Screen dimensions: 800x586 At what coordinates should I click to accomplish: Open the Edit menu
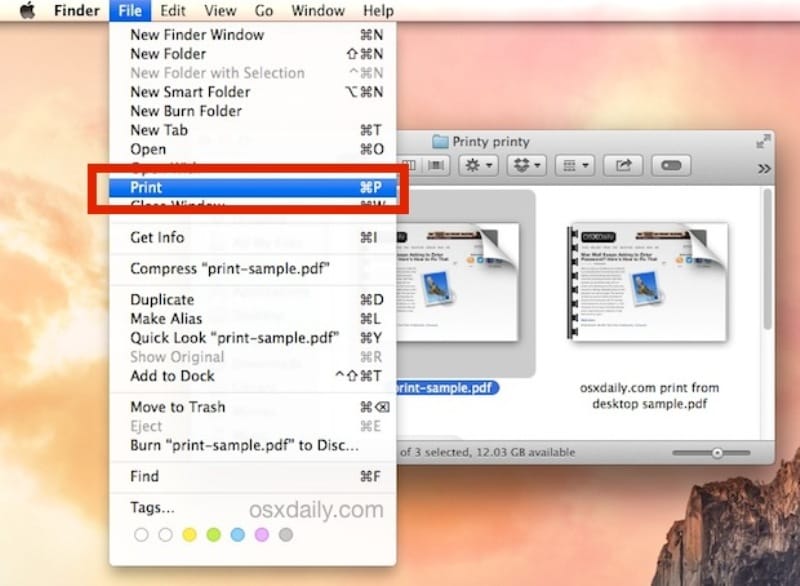coord(172,10)
